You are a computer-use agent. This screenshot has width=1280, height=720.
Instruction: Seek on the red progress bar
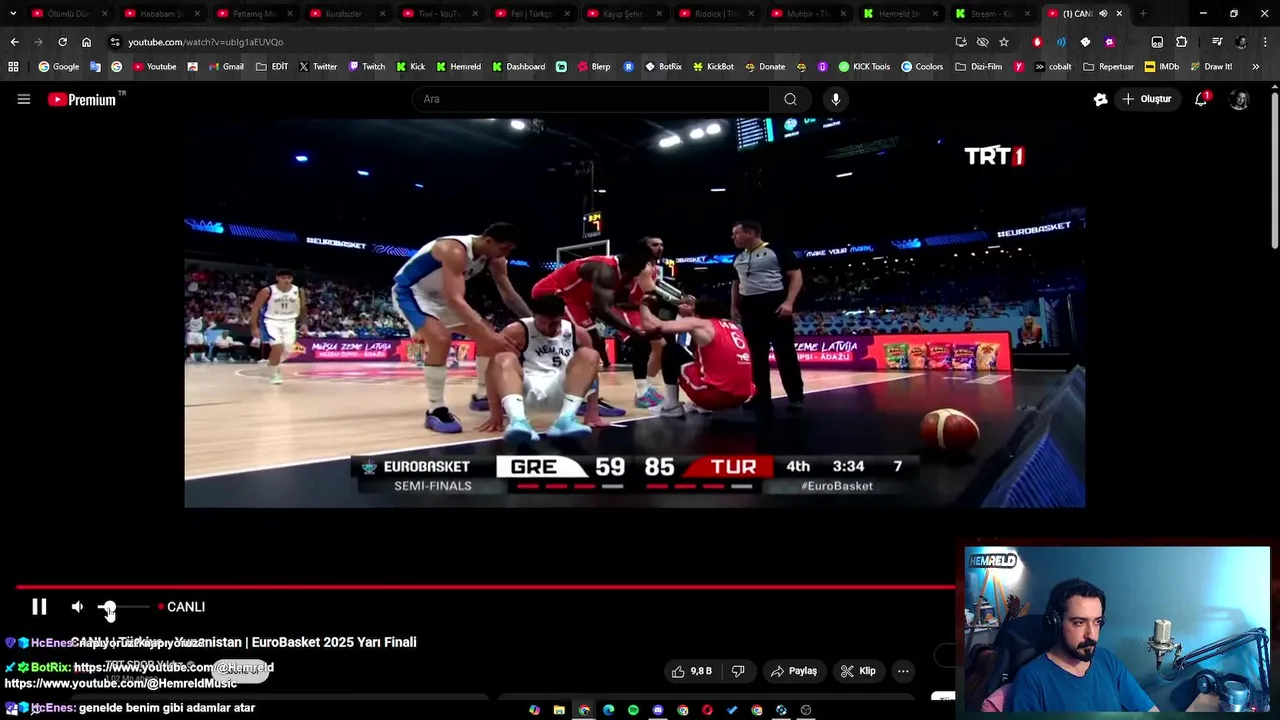point(485,587)
